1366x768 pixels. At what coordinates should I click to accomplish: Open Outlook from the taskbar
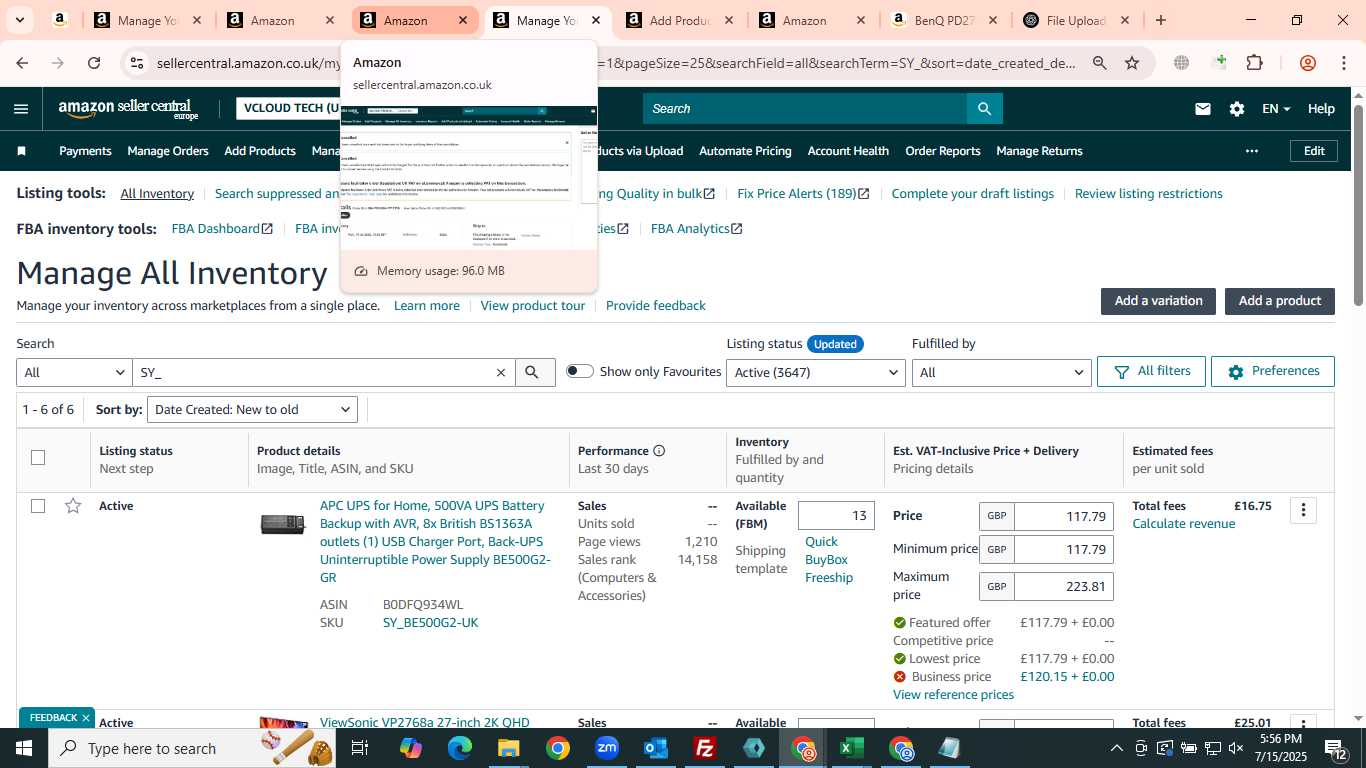click(656, 748)
